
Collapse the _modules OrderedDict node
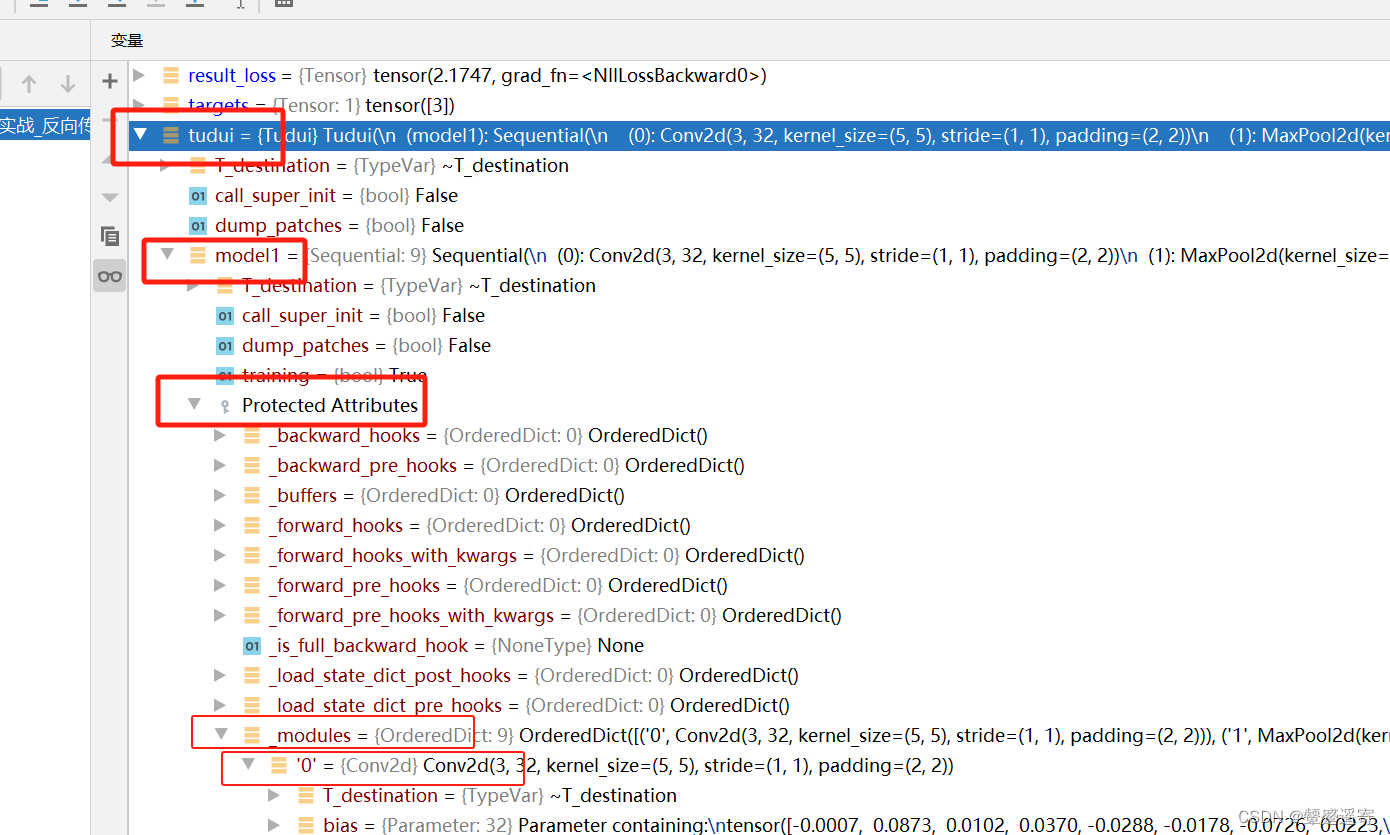tap(221, 734)
